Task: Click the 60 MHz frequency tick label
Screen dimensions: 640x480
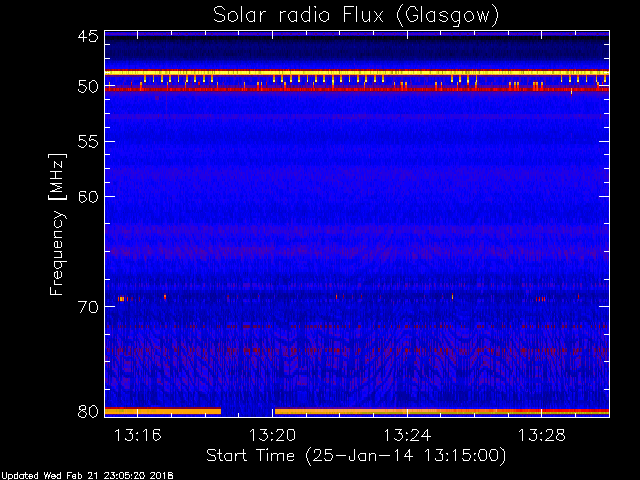Action: point(88,196)
